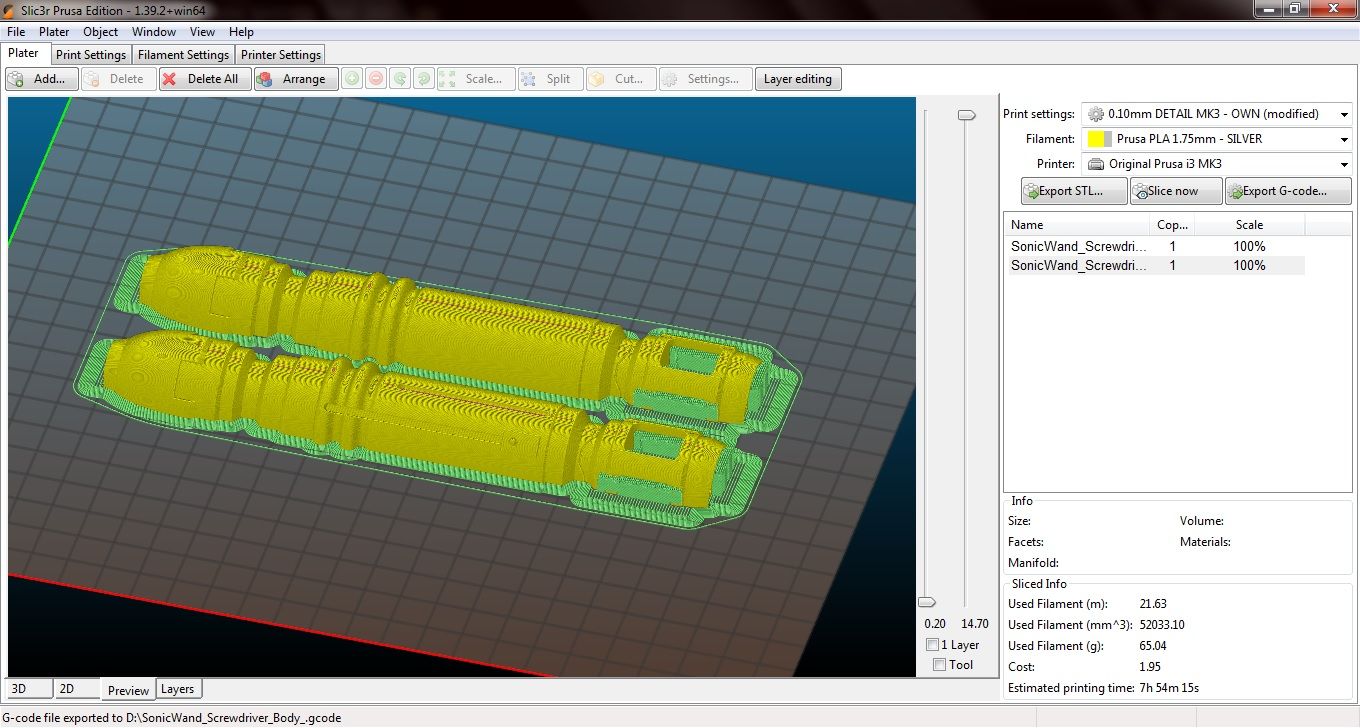Click the lower layer slider handle
Screen dimensions: 1360x728
point(927,602)
